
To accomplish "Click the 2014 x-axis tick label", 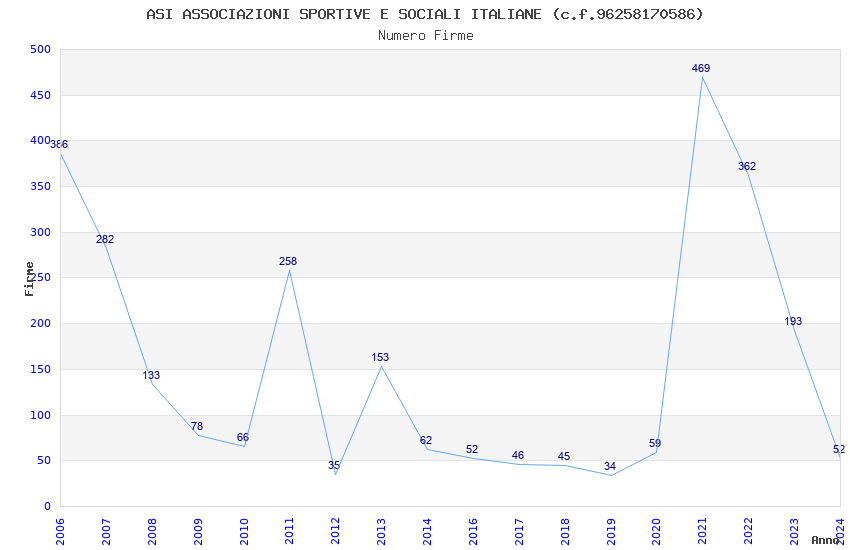I will click(427, 531).
